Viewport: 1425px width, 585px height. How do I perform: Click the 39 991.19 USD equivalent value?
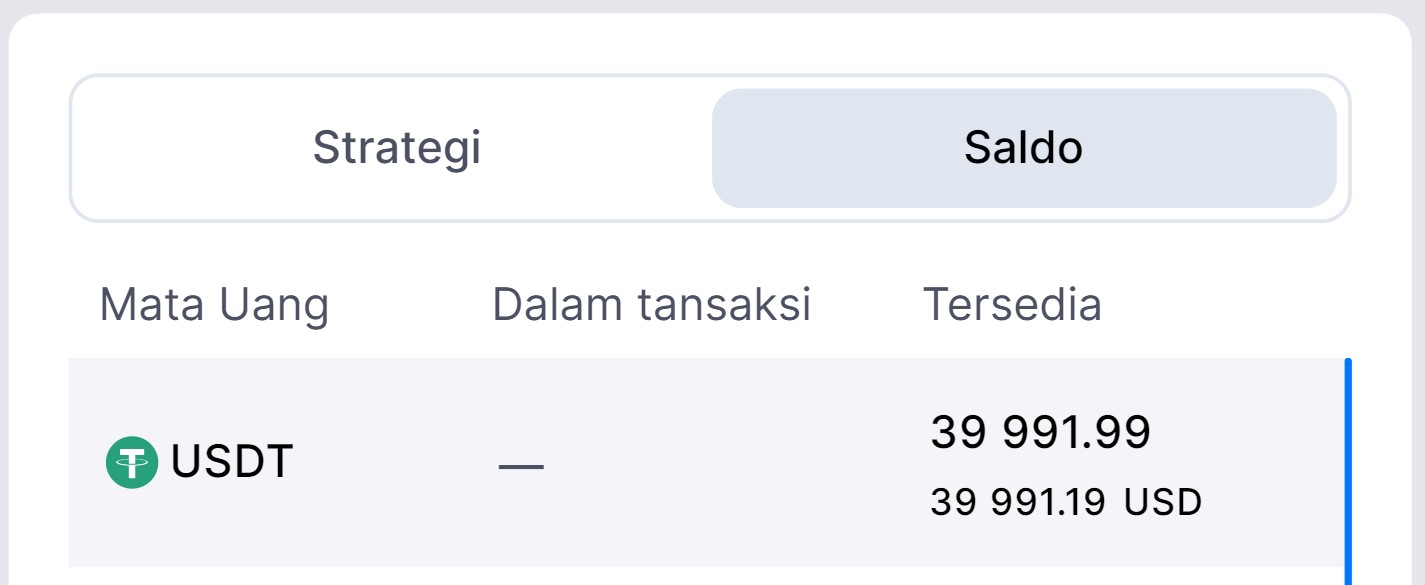pos(1018,502)
